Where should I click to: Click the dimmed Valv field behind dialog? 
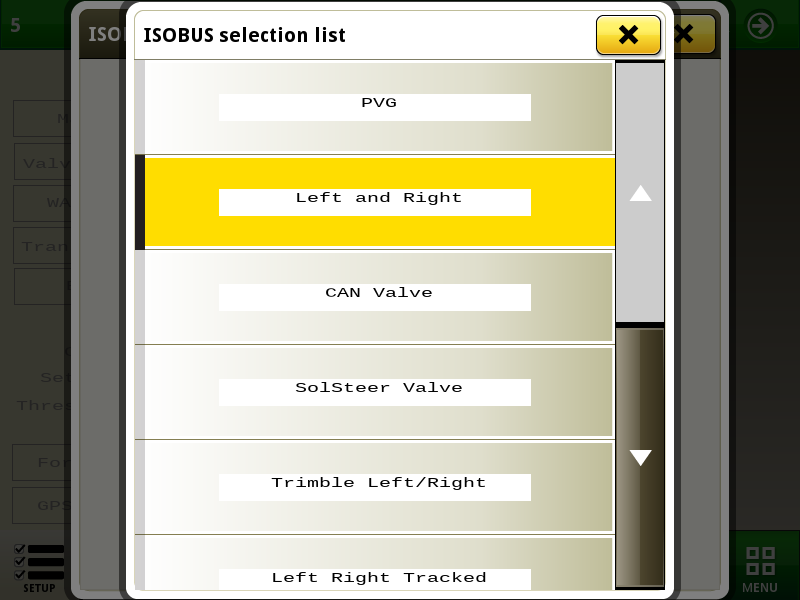coord(43,162)
